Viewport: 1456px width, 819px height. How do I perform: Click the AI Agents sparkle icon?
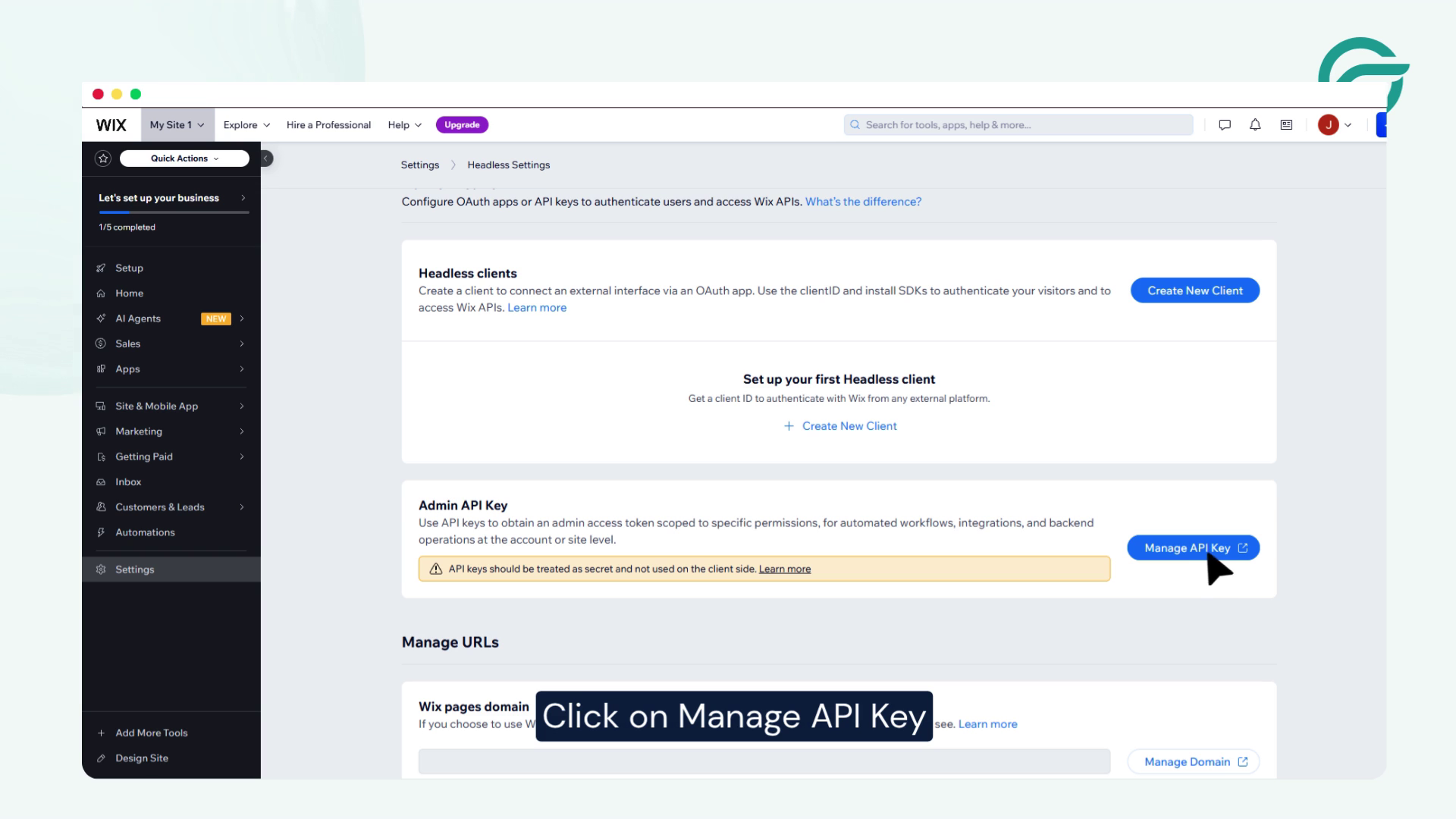(x=101, y=318)
